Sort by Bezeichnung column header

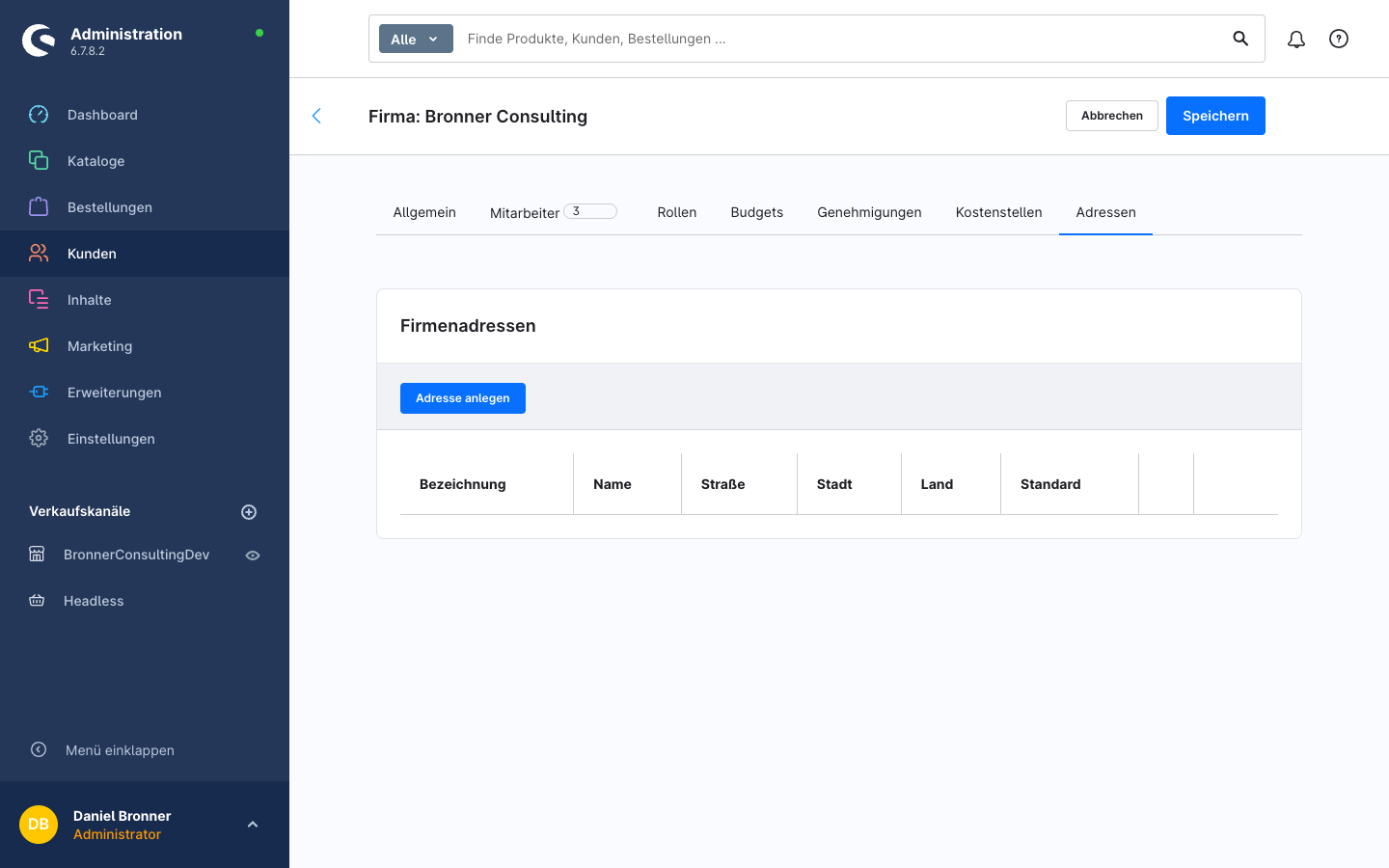[x=486, y=484]
